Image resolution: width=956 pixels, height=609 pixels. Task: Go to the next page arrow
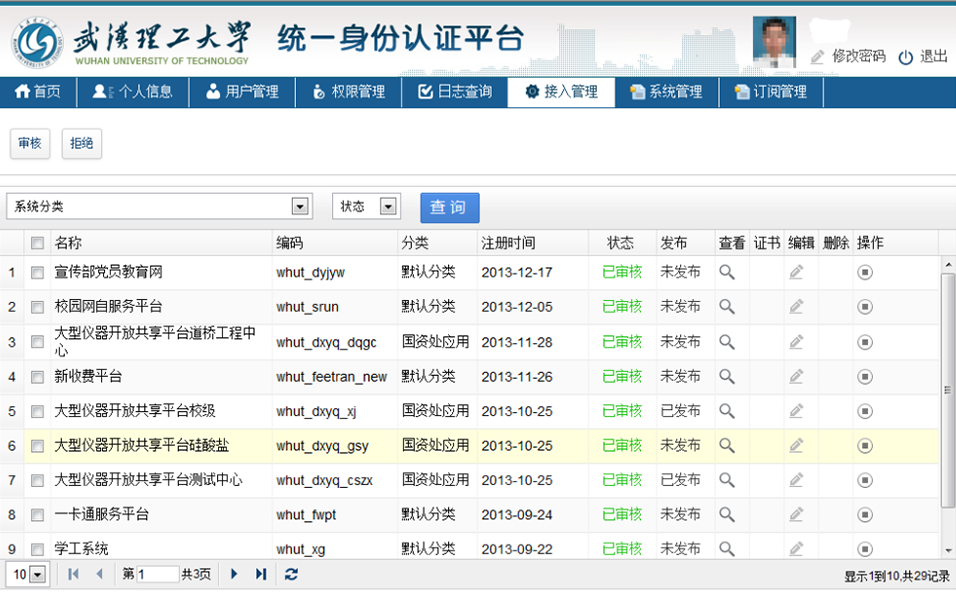coord(234,574)
